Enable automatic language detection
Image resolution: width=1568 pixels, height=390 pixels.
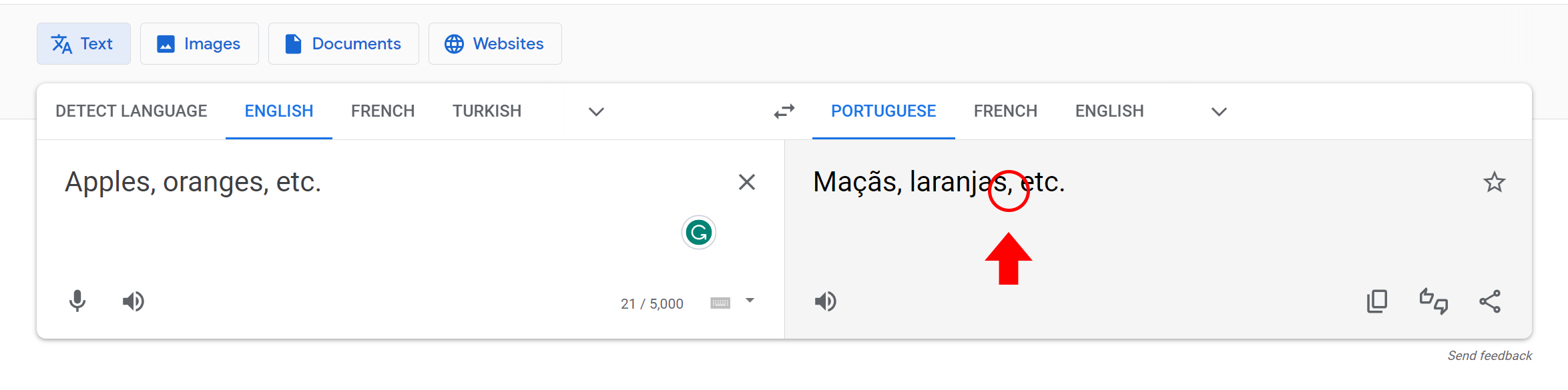131,111
